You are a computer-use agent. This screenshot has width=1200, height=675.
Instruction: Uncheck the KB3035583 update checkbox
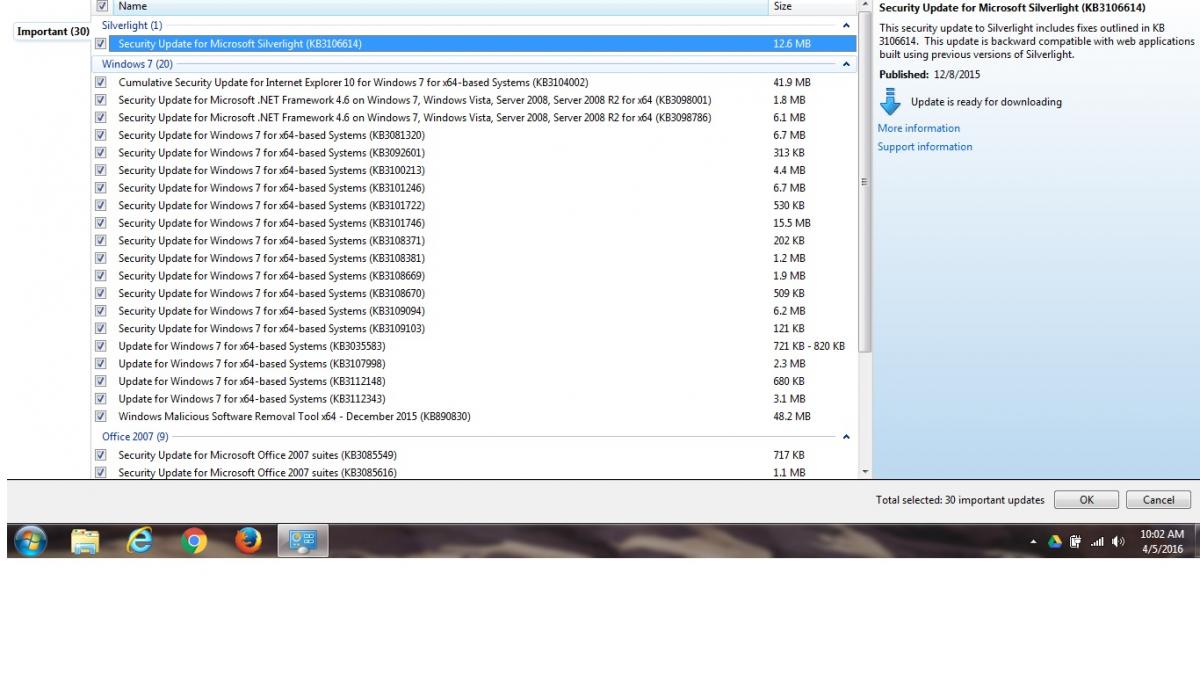pyautogui.click(x=100, y=346)
